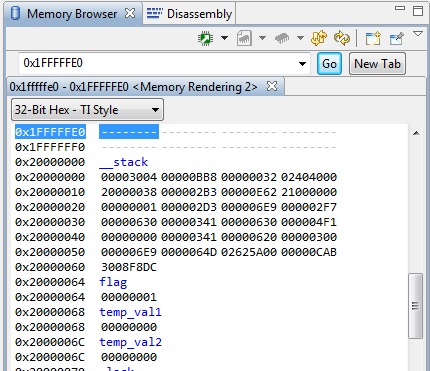
Task: Click memory value 00000032
Action: coord(249,177)
